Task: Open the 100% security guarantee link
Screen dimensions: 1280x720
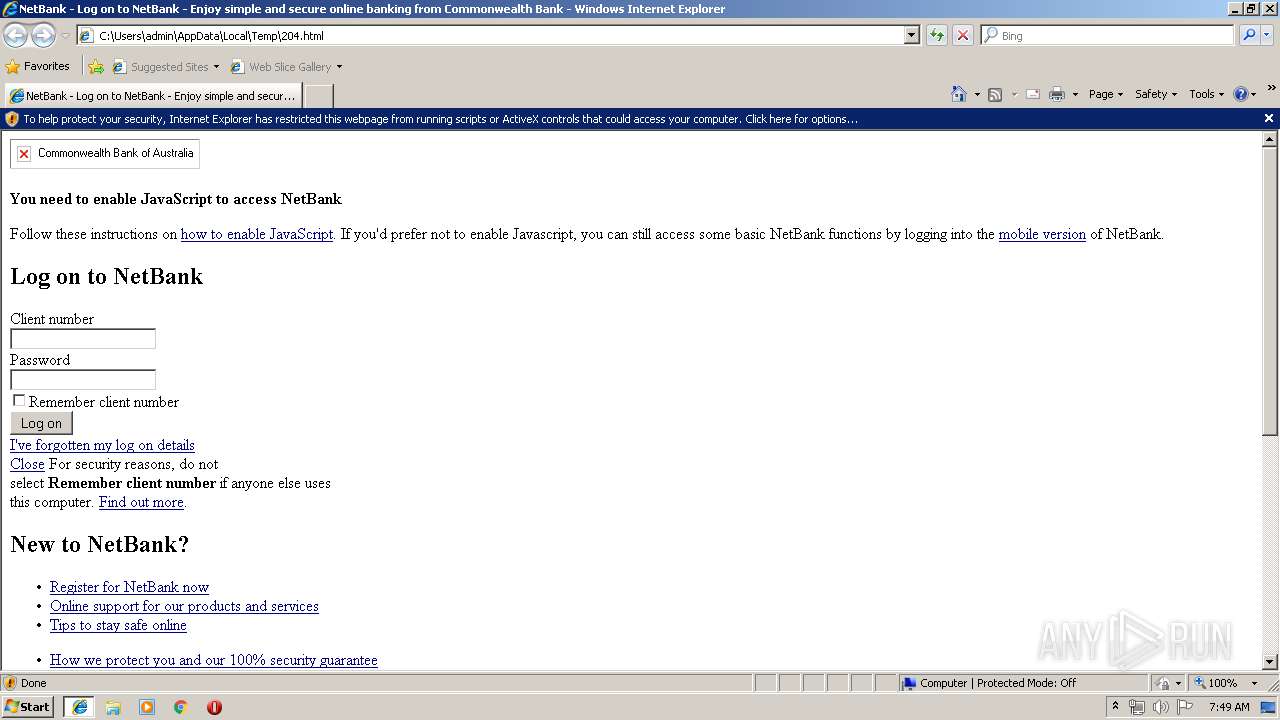Action: point(214,660)
